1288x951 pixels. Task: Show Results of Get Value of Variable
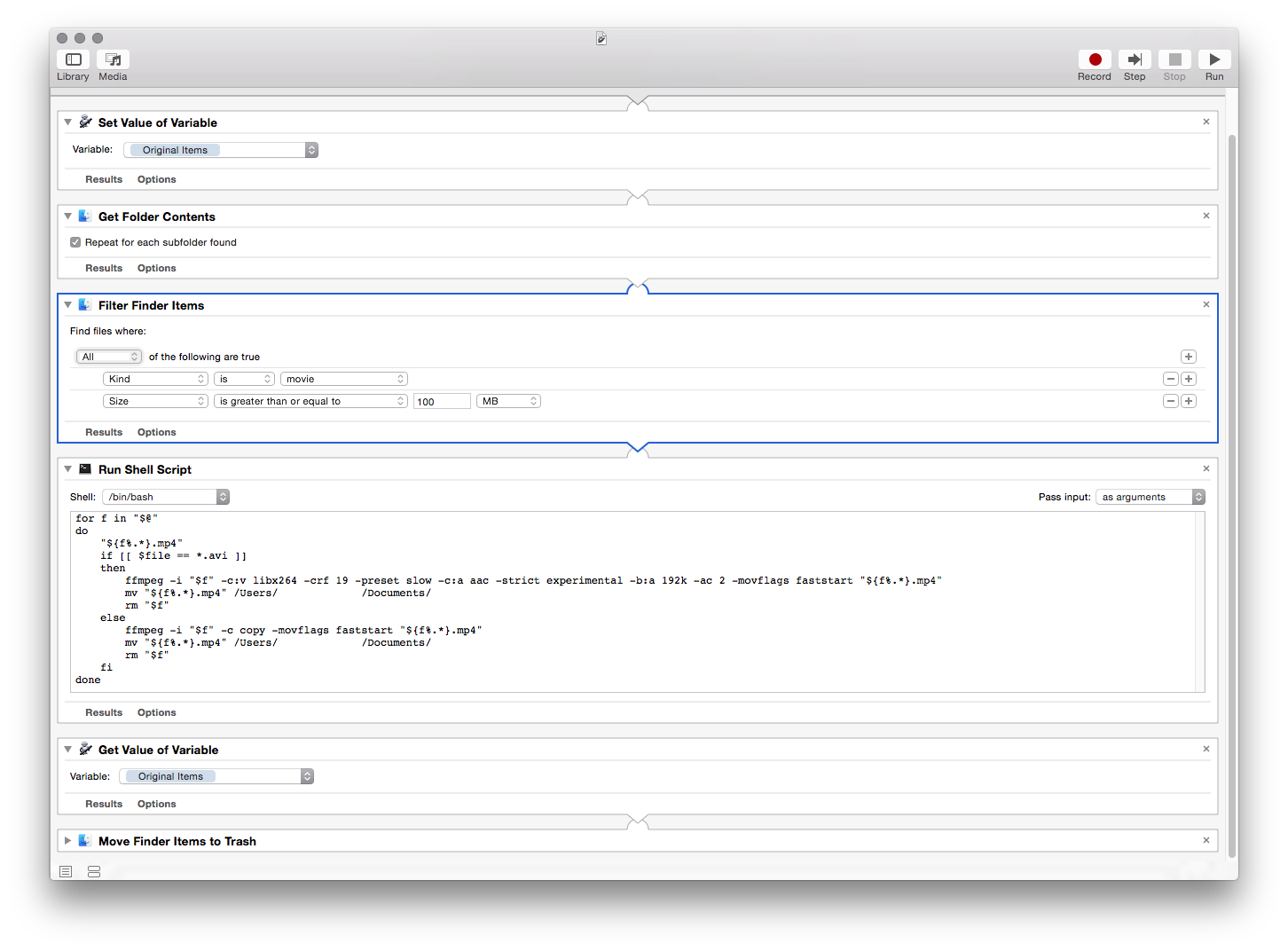[104, 804]
